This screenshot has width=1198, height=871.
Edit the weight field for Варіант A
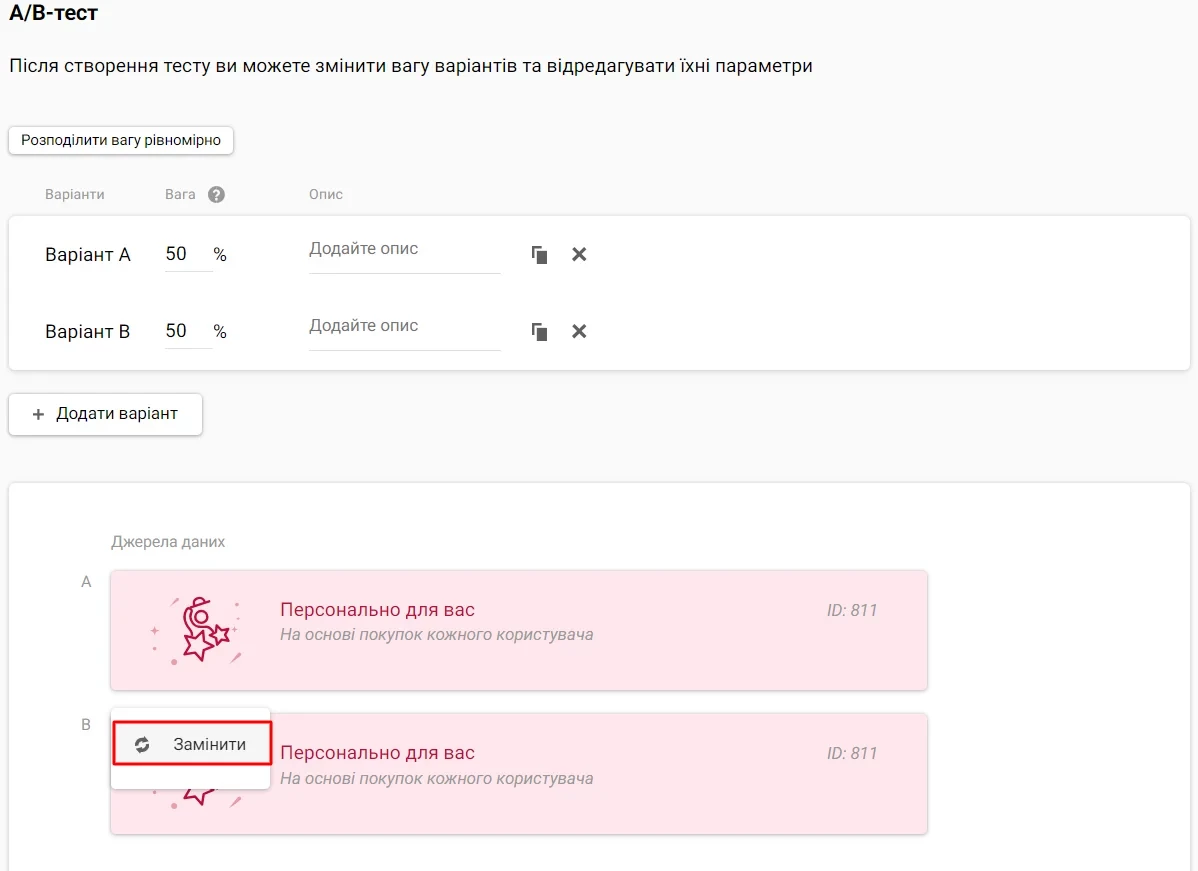tap(188, 254)
